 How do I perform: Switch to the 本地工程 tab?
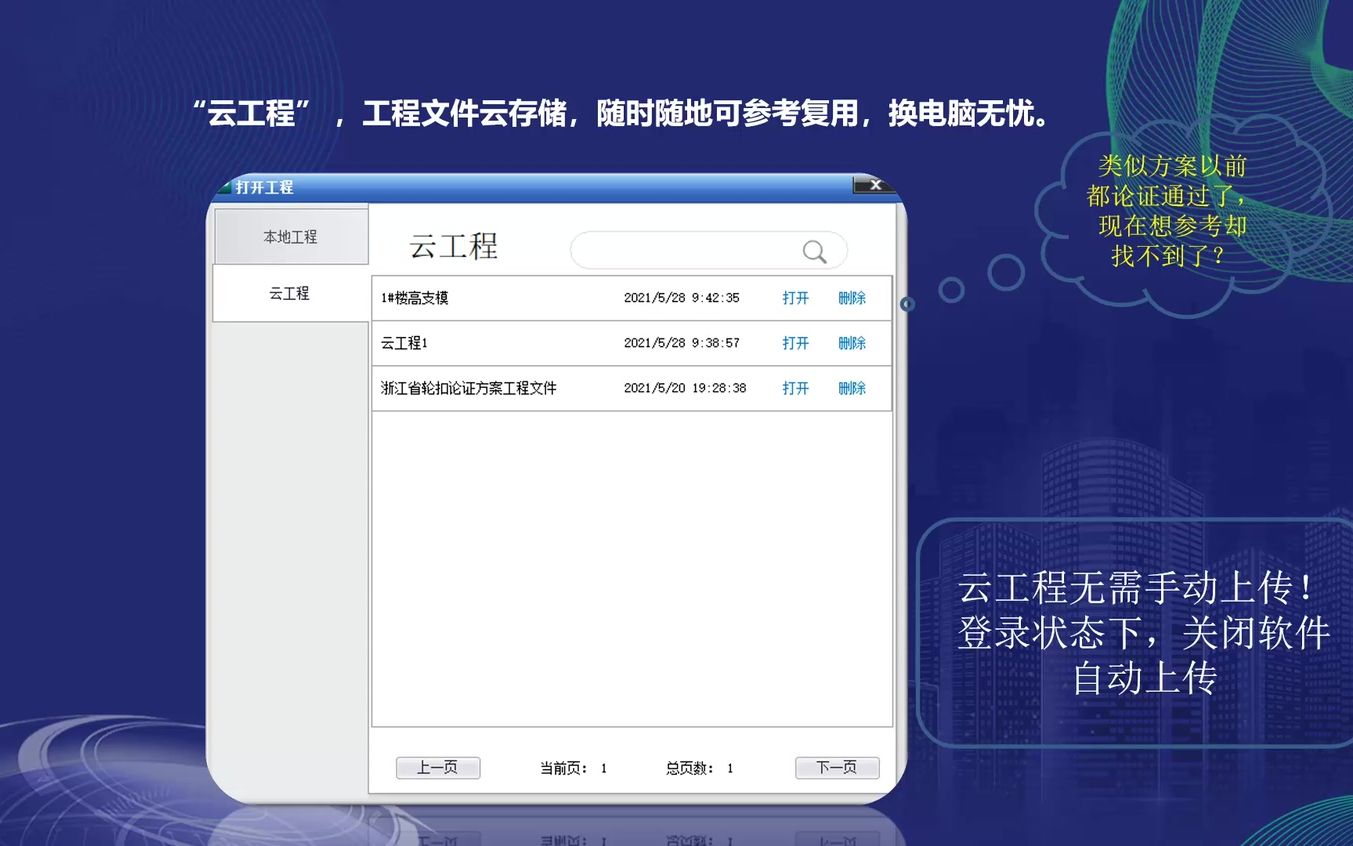[x=290, y=237]
